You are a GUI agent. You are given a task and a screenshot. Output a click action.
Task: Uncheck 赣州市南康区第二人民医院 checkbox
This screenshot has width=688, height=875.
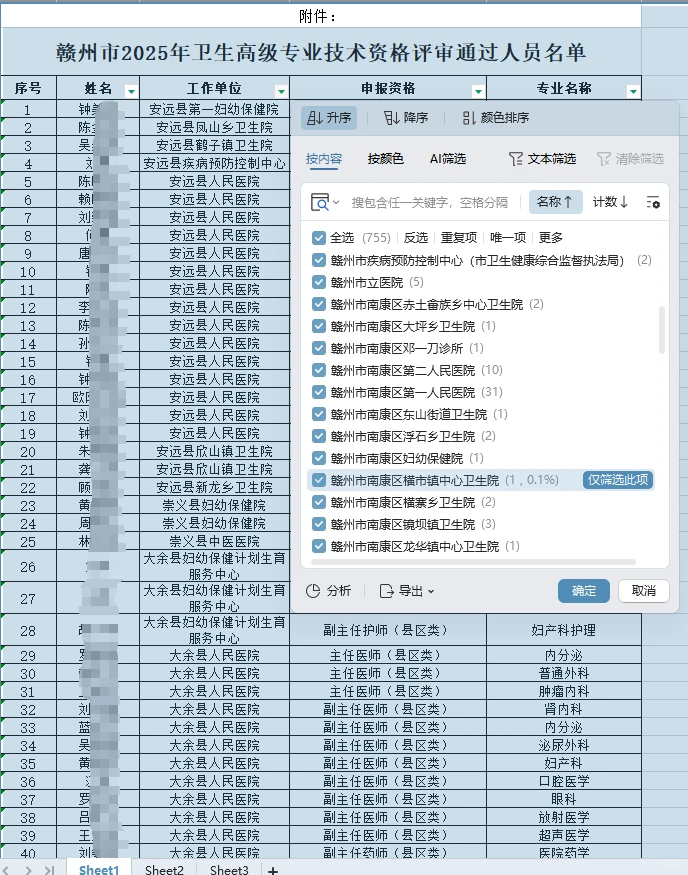(x=319, y=371)
